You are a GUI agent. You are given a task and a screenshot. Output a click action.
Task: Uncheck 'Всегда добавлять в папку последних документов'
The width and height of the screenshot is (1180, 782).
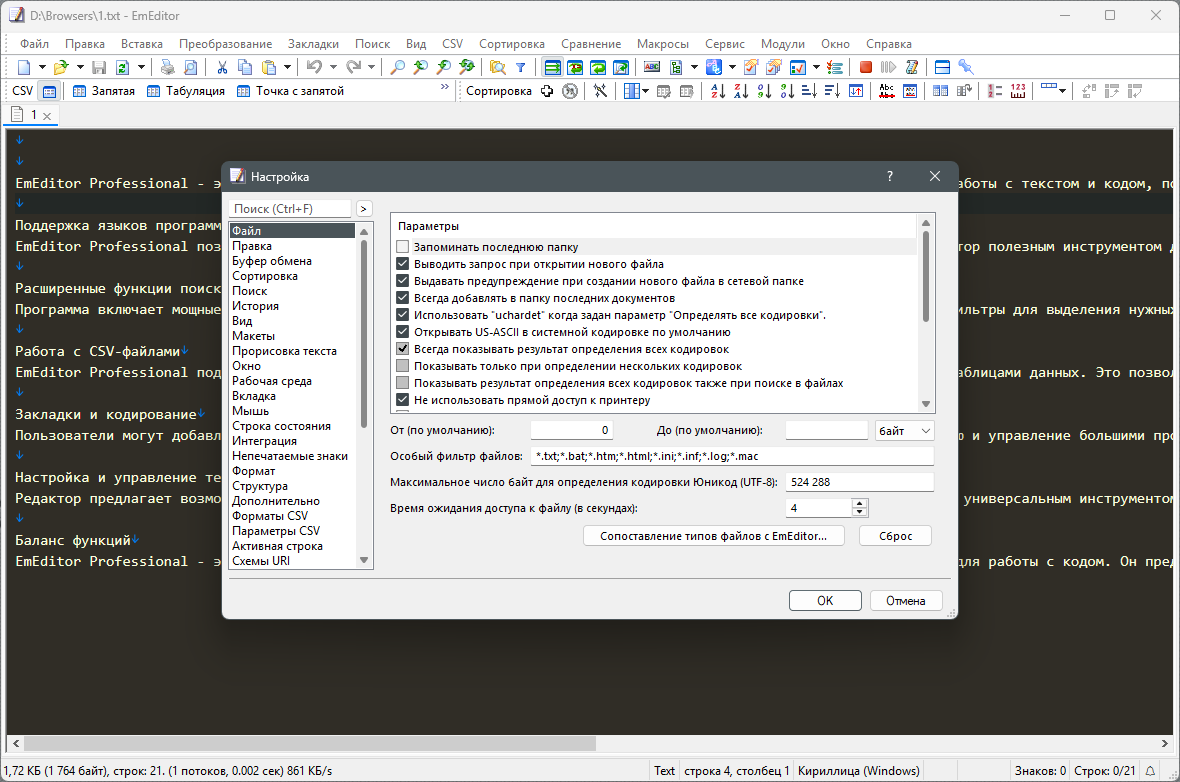(403, 298)
